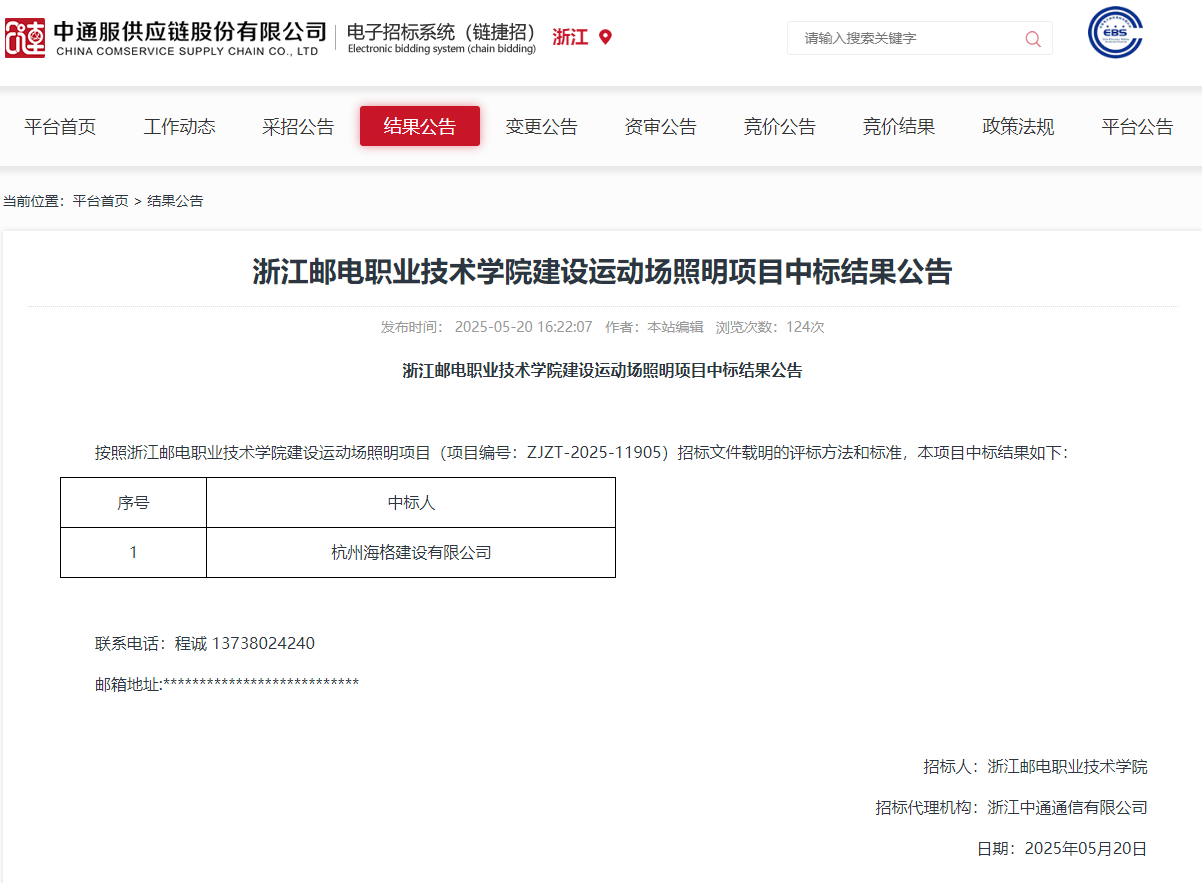1202x883 pixels.
Task: Click inside the keyword search input box
Action: [x=900, y=38]
